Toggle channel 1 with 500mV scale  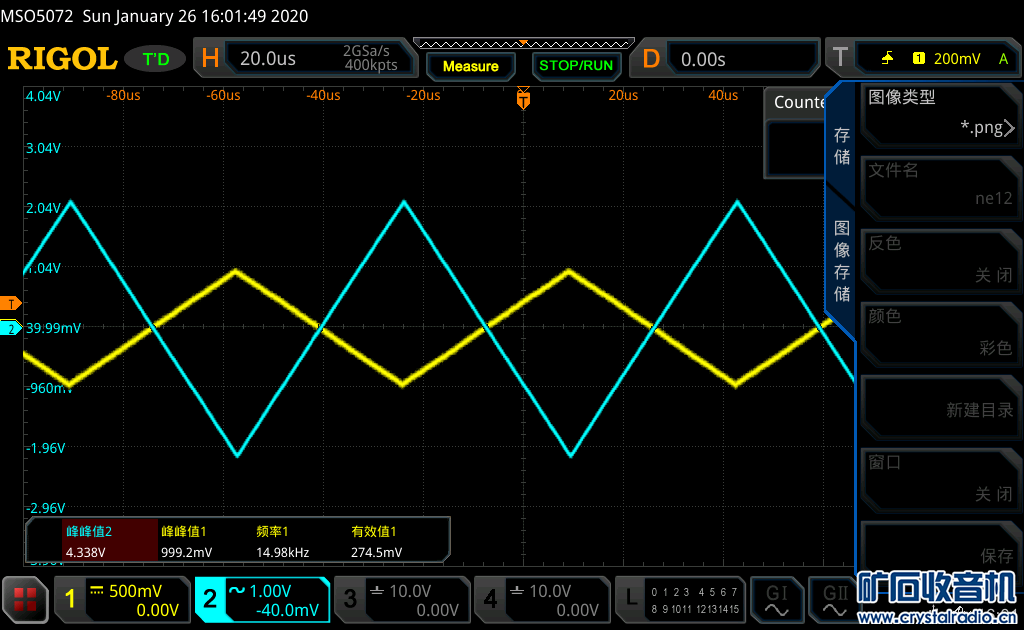(x=122, y=599)
